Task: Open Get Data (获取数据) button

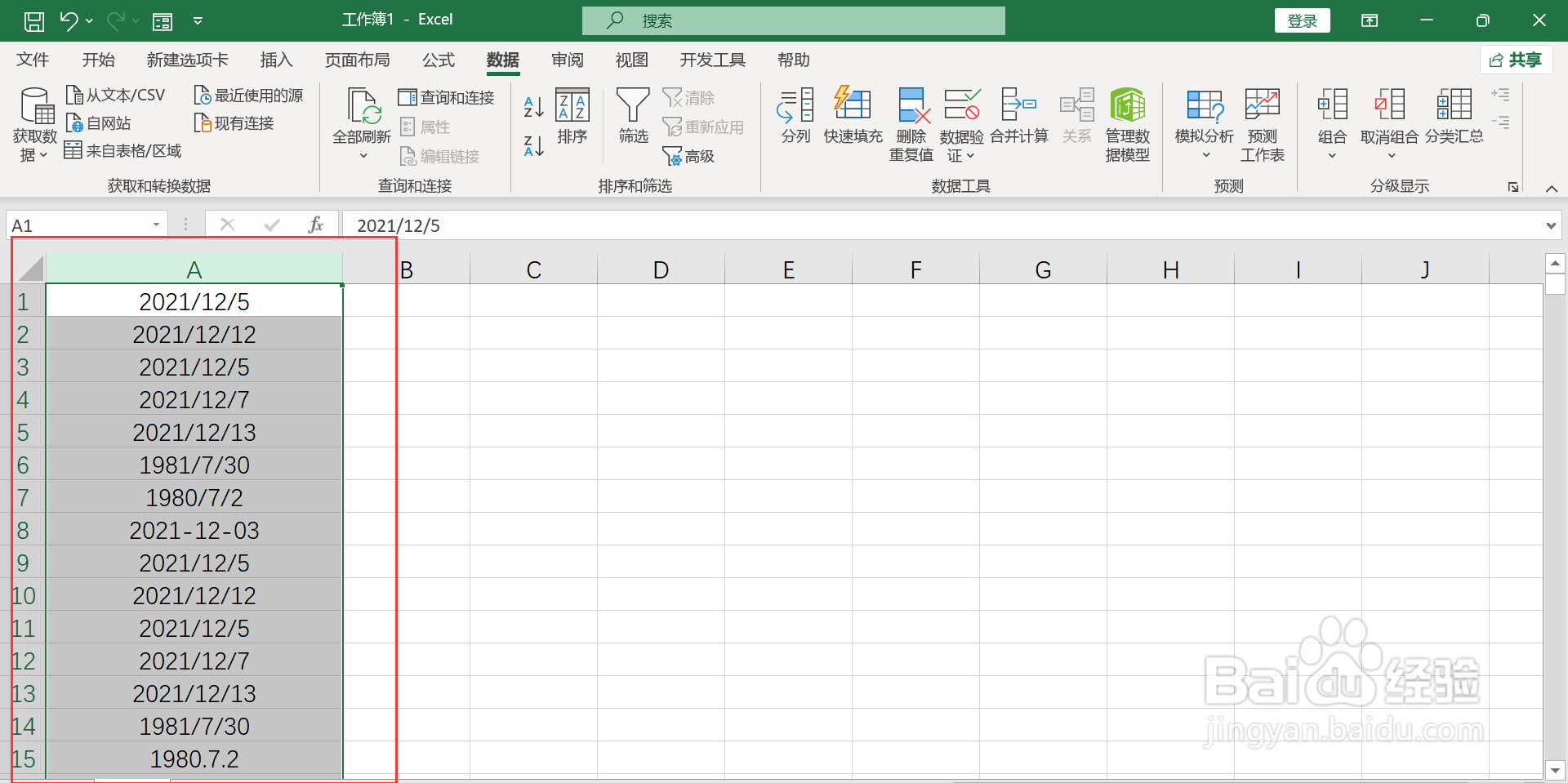Action: (x=35, y=124)
